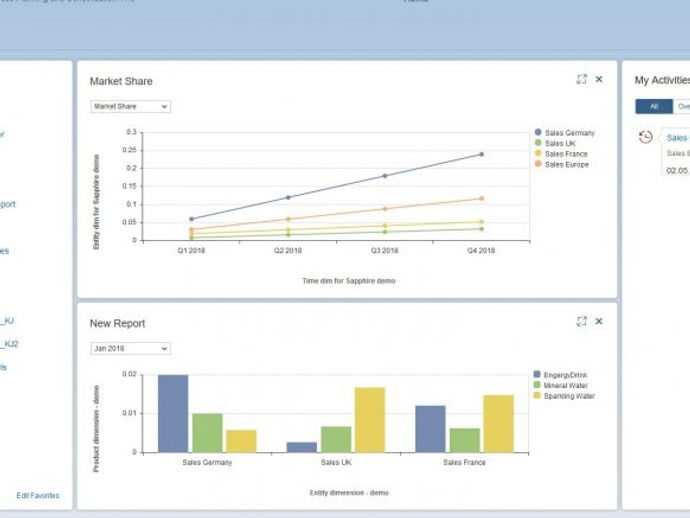Image resolution: width=690 pixels, height=518 pixels.
Task: Toggle Sales Europe legend entry
Action: tap(562, 164)
